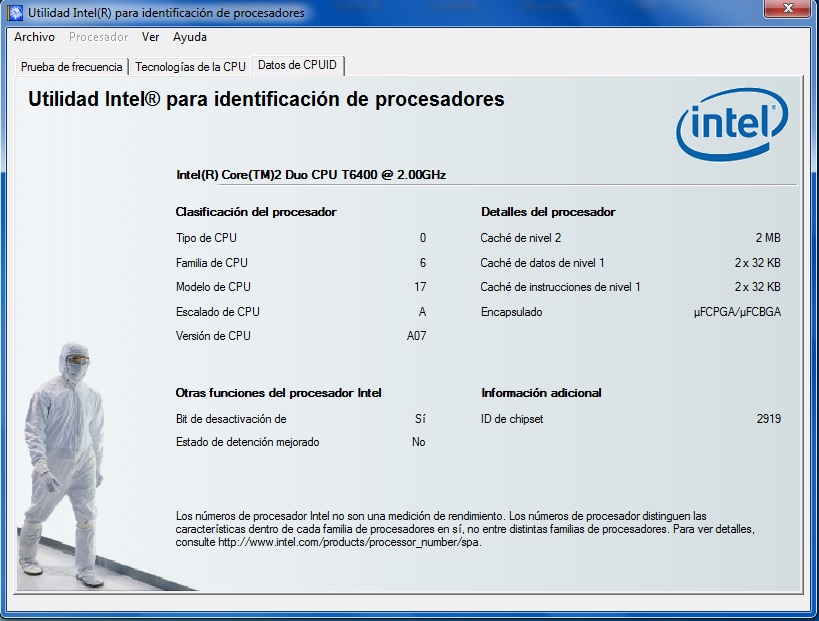Switch to Tecnologías de la CPU tab
The image size is (819, 621).
(x=190, y=67)
